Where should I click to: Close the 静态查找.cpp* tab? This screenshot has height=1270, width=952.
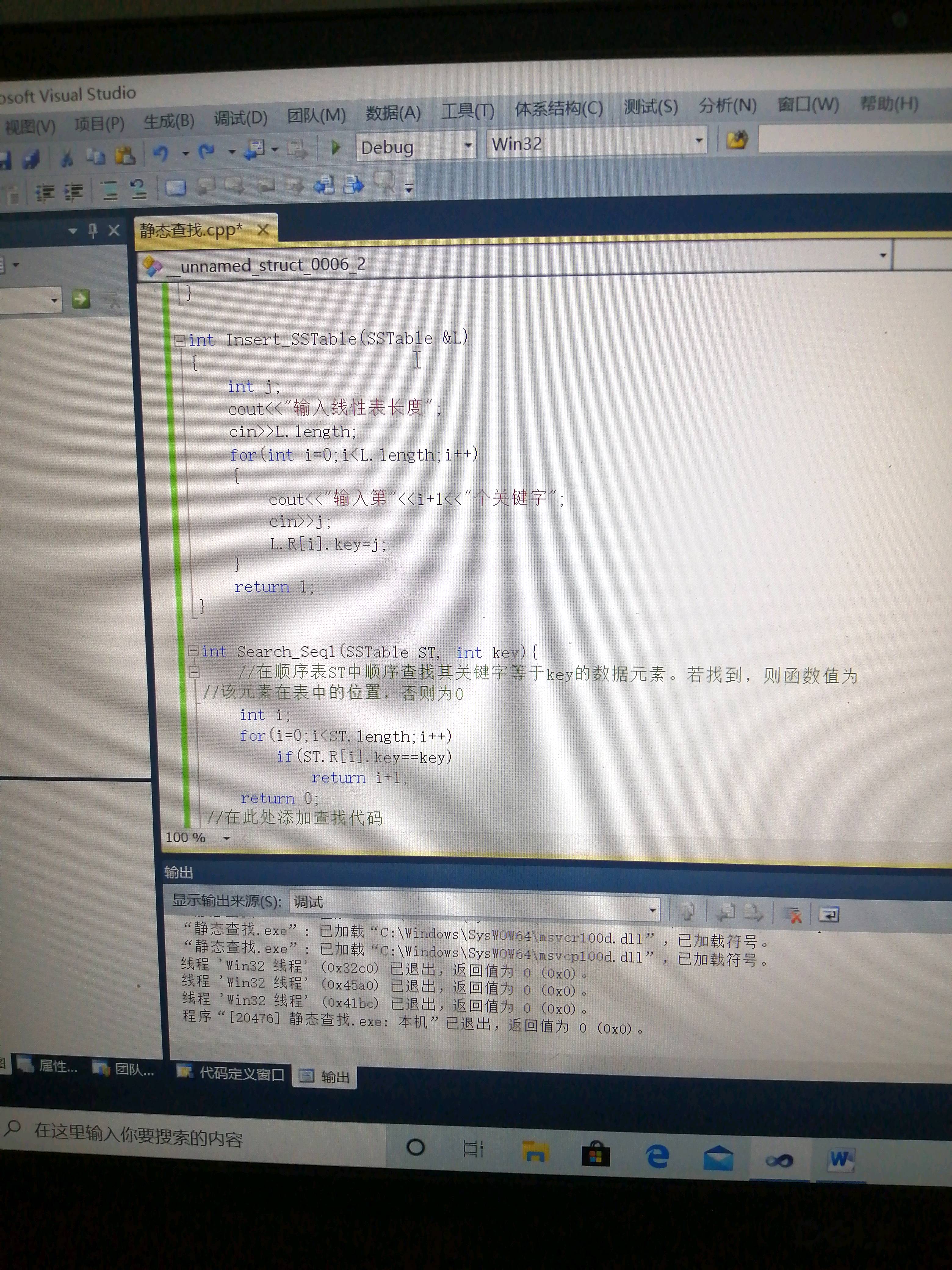[x=263, y=230]
